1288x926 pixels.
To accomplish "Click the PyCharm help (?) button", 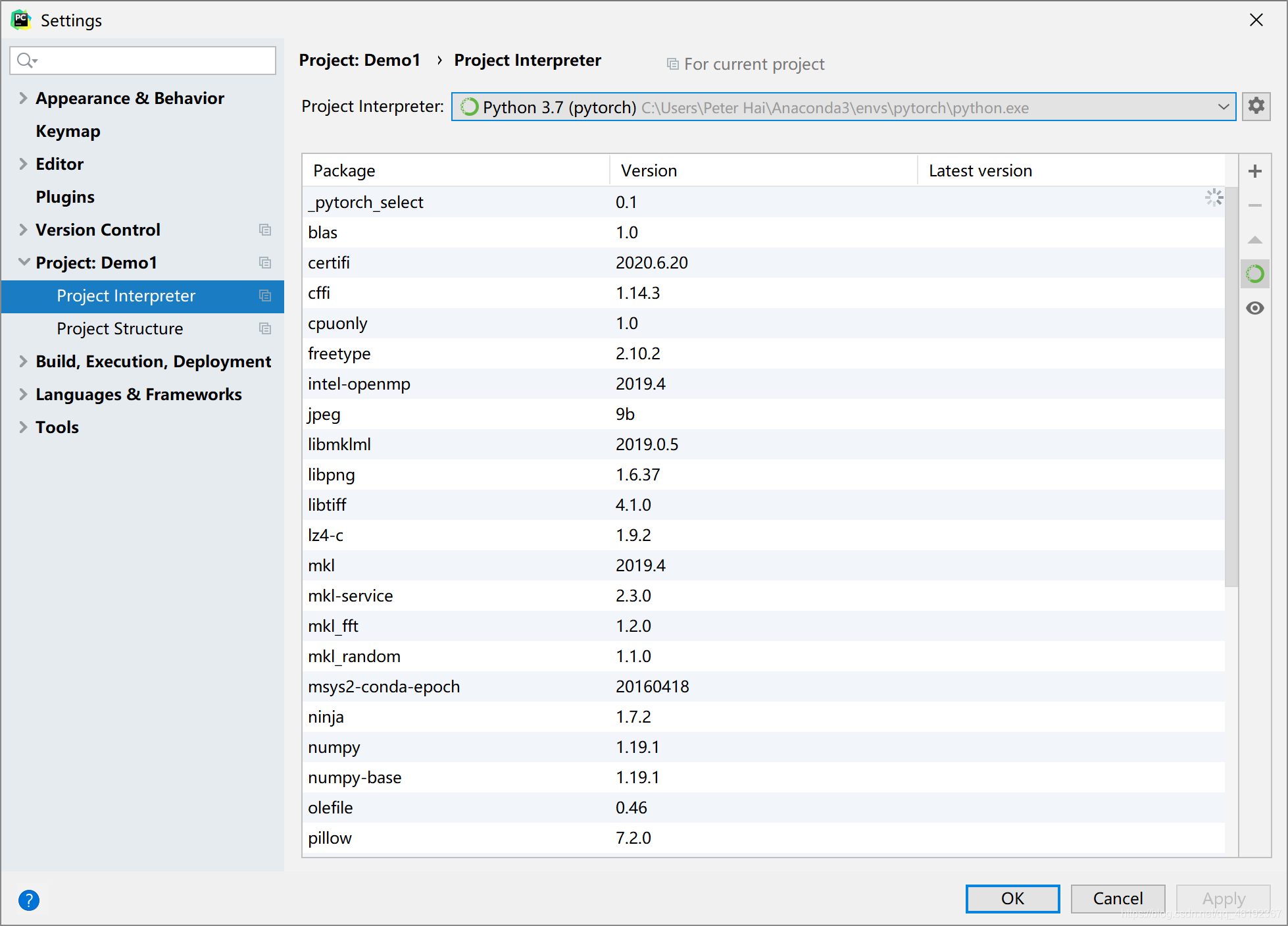I will coord(28,899).
